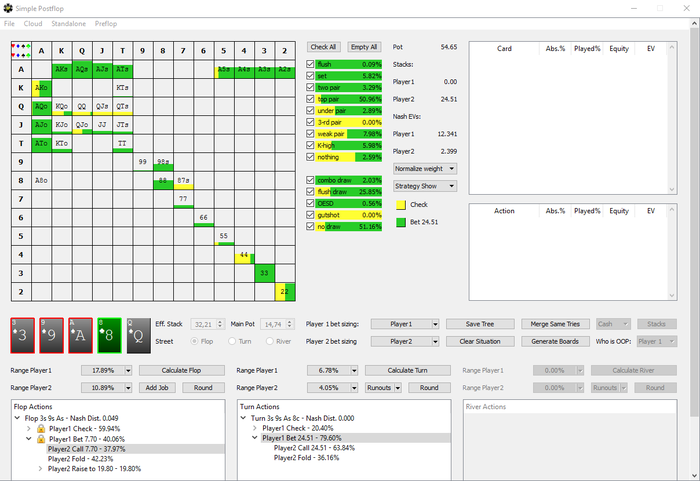Open the File menu
The height and width of the screenshot is (481, 700).
click(9, 24)
